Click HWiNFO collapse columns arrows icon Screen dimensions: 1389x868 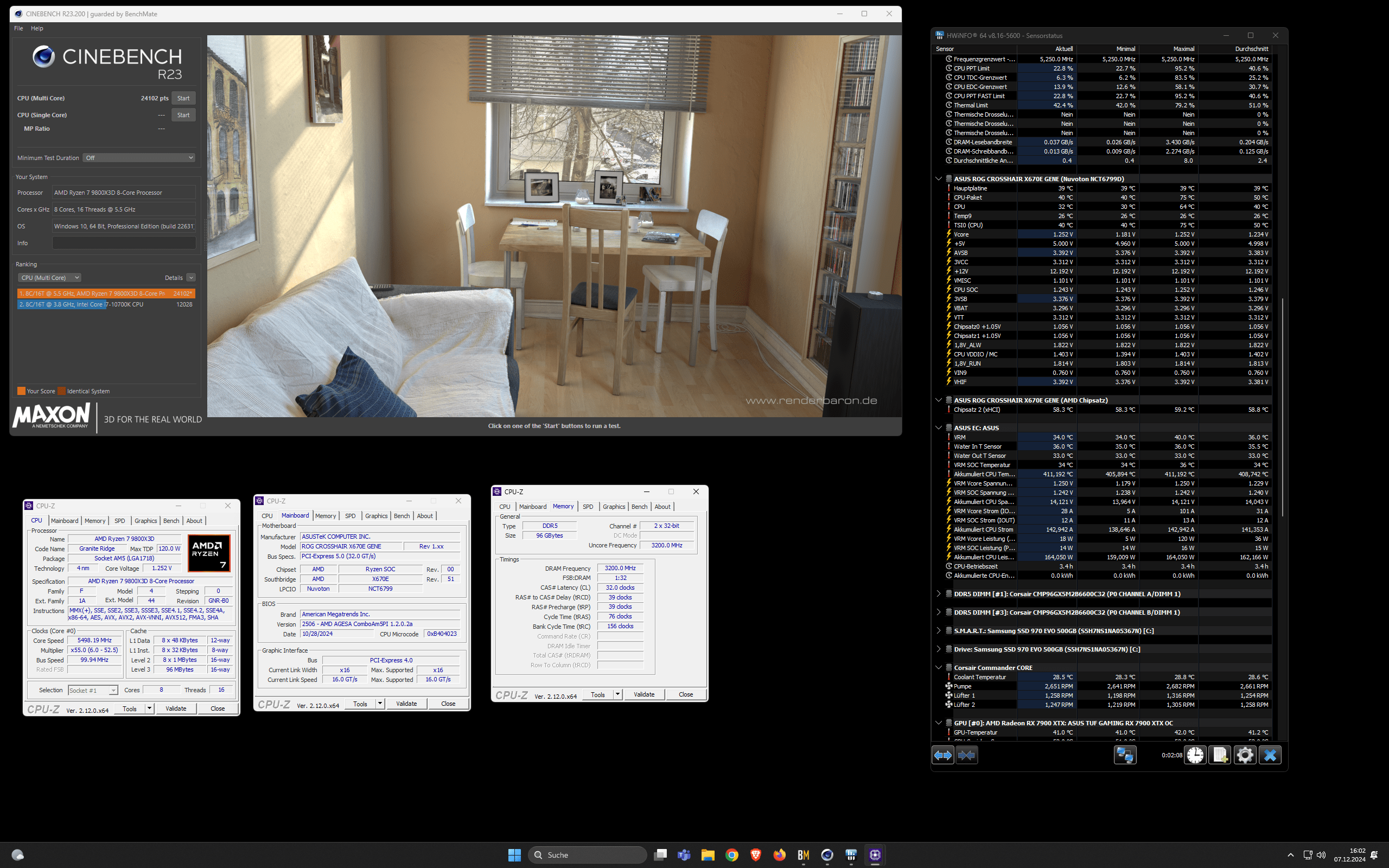tap(966, 756)
